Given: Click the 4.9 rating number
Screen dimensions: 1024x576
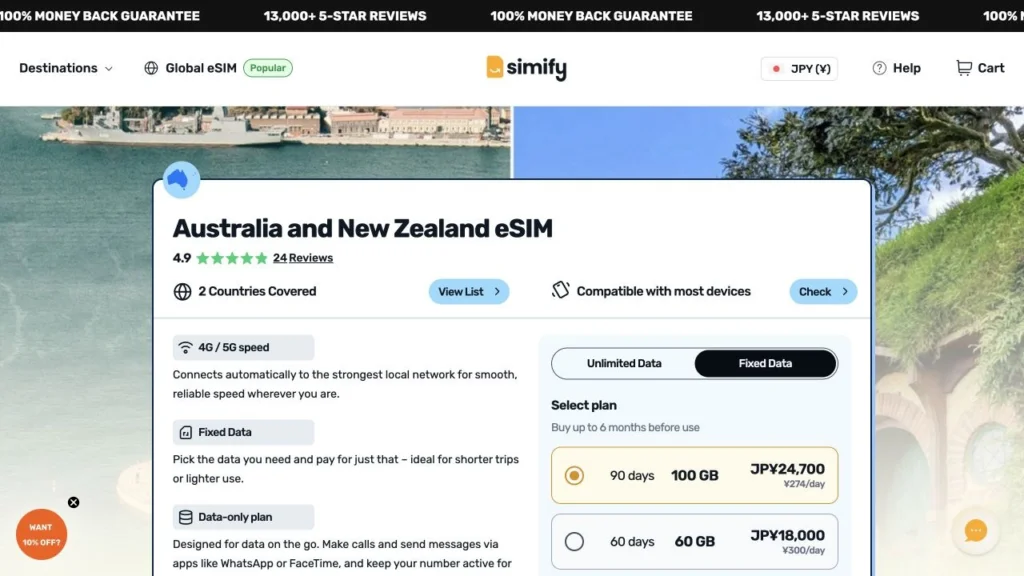Looking at the screenshot, I should click(182, 258).
